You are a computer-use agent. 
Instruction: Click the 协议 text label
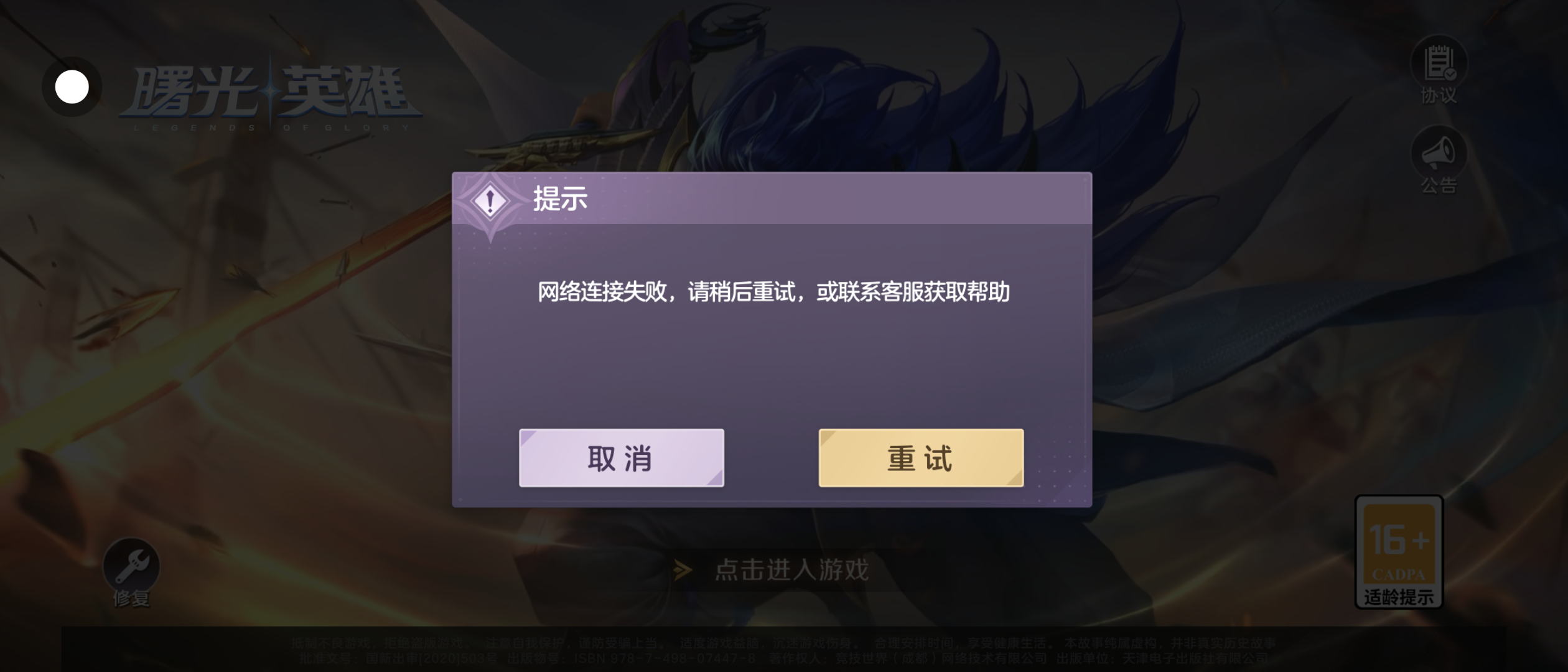1439,95
